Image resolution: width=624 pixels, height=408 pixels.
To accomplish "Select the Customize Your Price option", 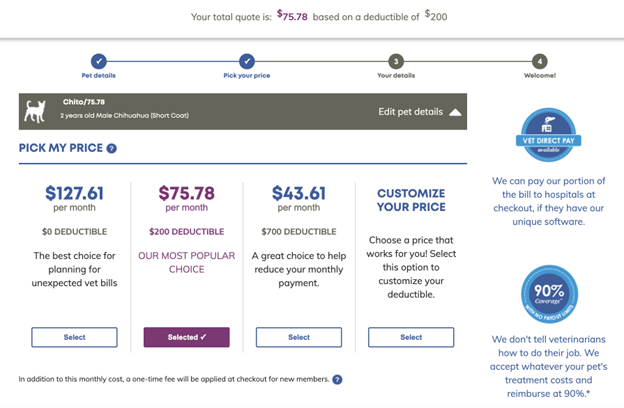I will click(x=411, y=337).
